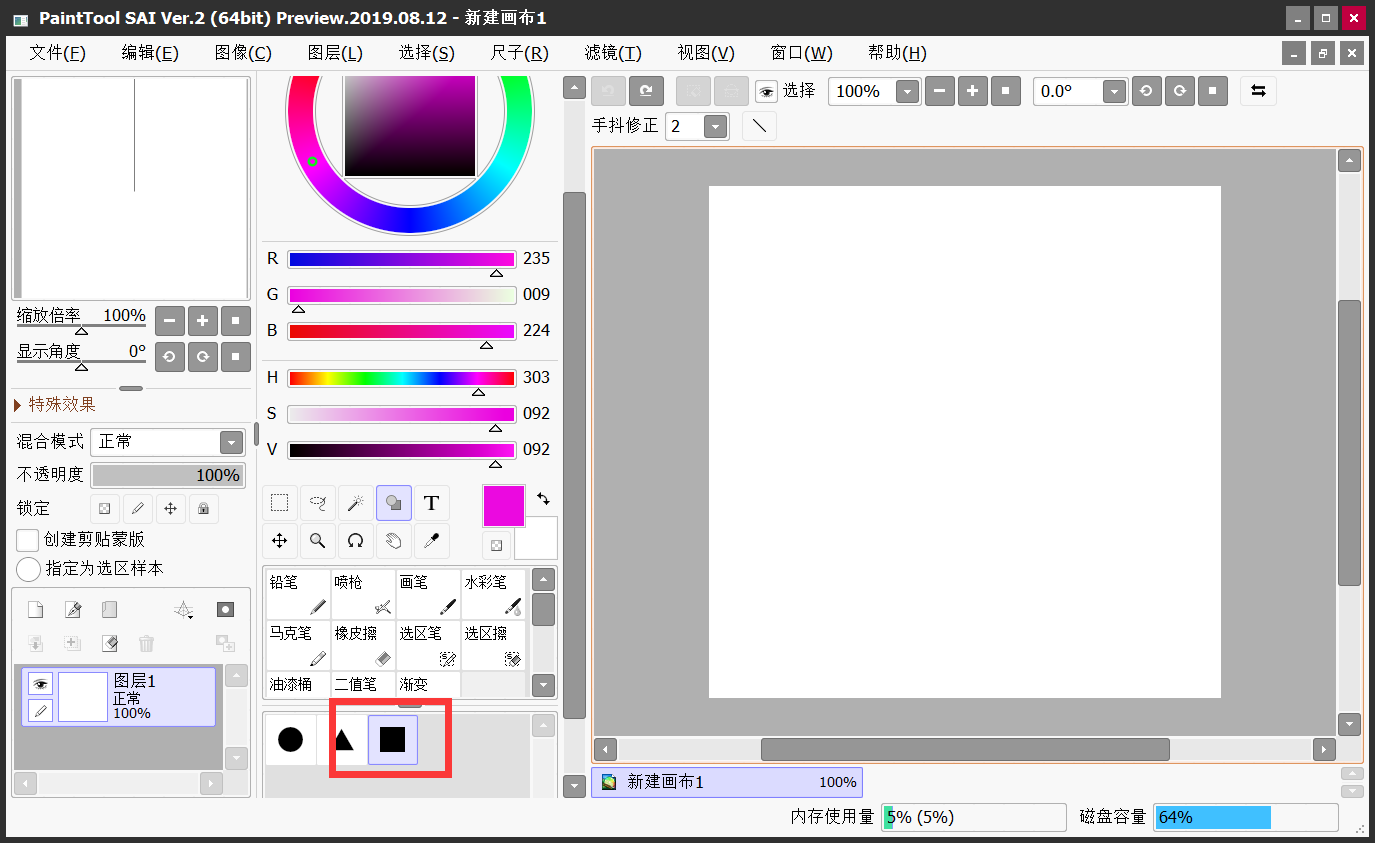The width and height of the screenshot is (1375, 843).
Task: Switch to 新建画布1 canvas tab
Action: (x=727, y=782)
